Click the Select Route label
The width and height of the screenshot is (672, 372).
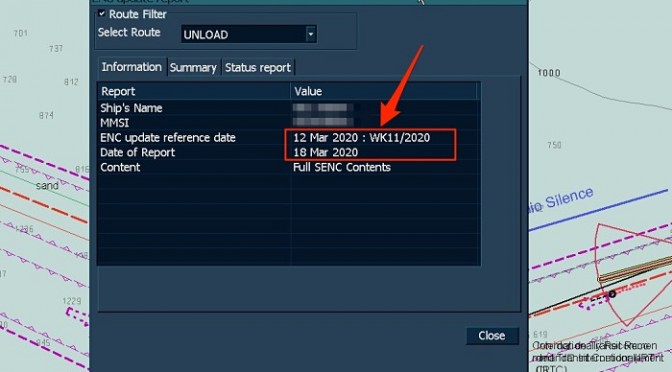[129, 33]
